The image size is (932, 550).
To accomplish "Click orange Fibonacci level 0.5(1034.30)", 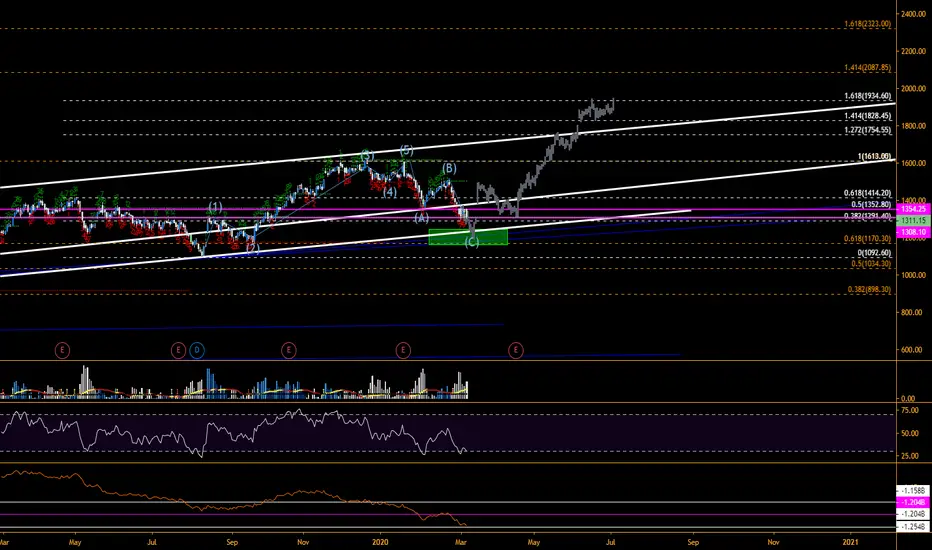I will pyautogui.click(x=871, y=263).
